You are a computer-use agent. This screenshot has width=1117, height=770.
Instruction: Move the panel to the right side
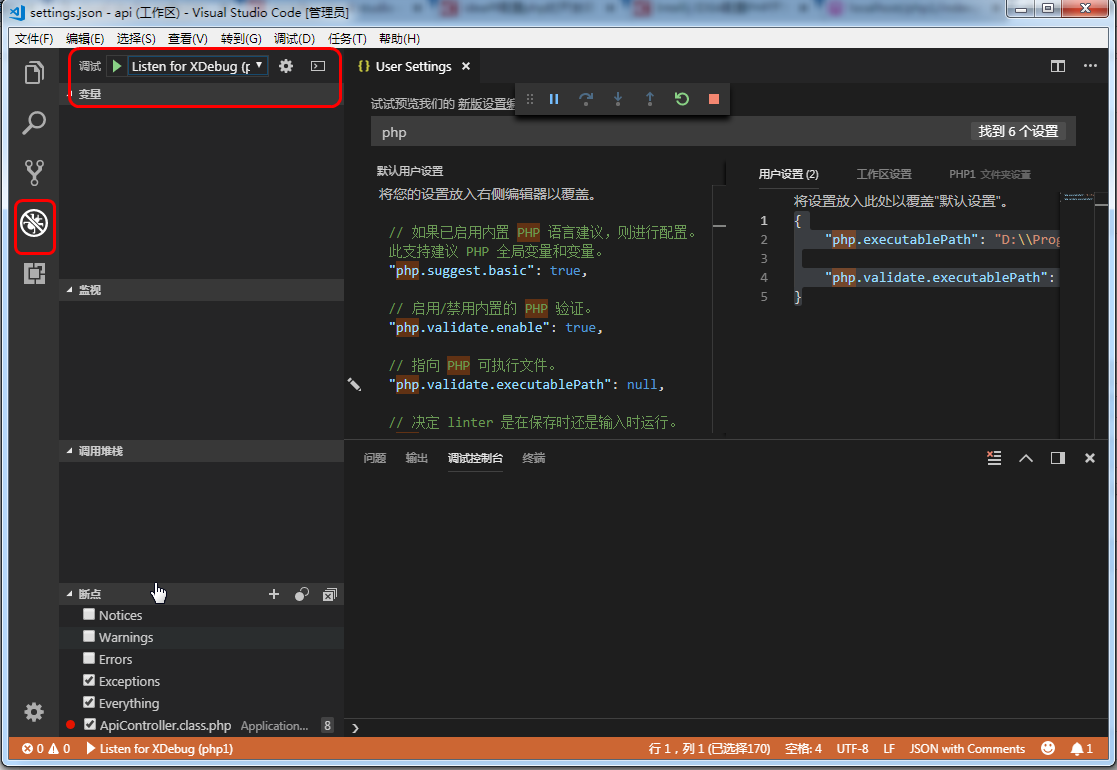[x=1058, y=458]
